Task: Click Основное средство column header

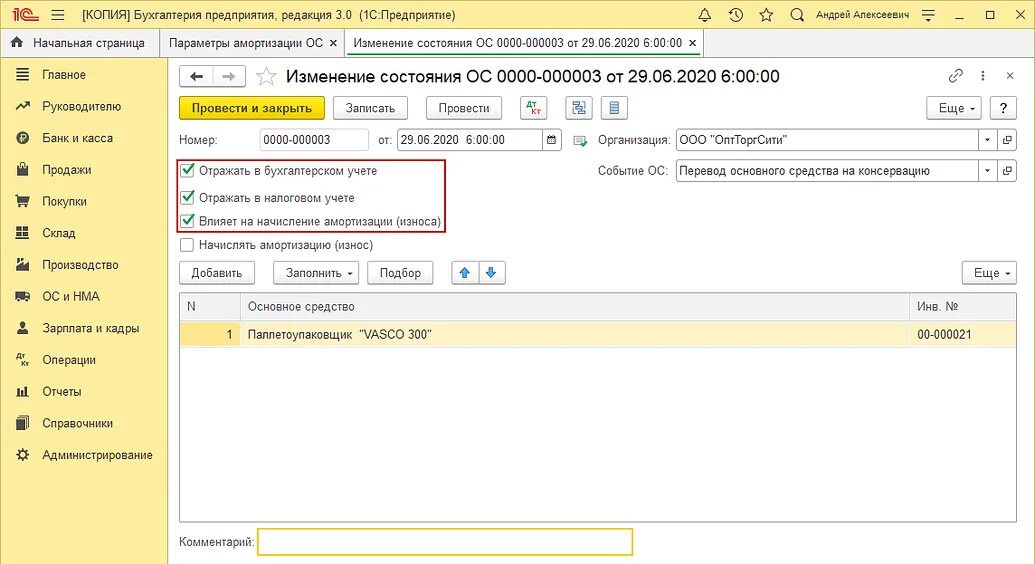Action: pos(574,306)
